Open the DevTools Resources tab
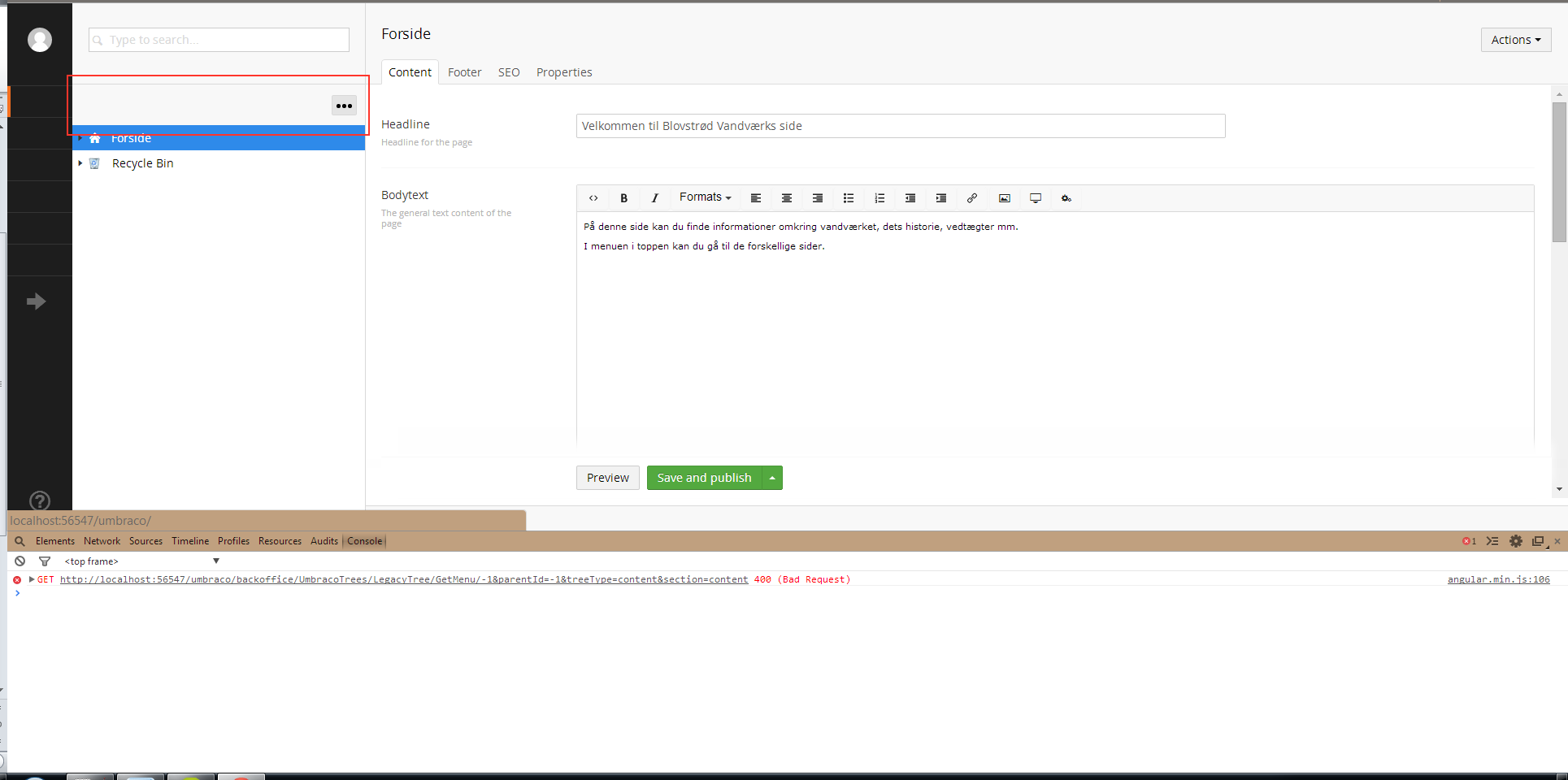 280,541
